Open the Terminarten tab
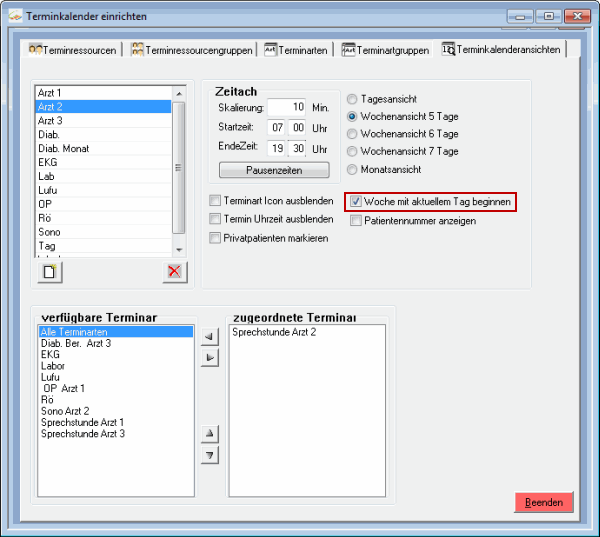The height and width of the screenshot is (537, 600). (x=295, y=49)
